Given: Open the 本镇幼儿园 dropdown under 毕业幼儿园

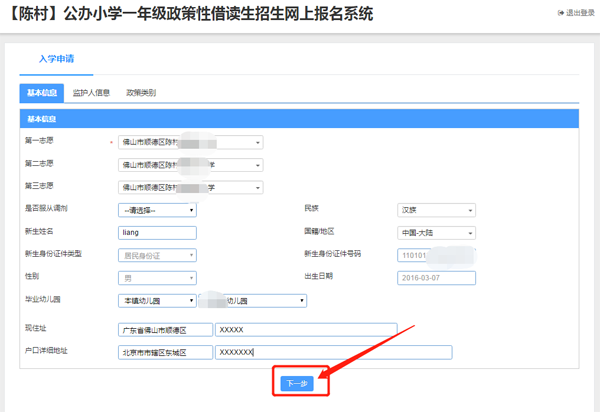Looking at the screenshot, I should pyautogui.click(x=157, y=301).
